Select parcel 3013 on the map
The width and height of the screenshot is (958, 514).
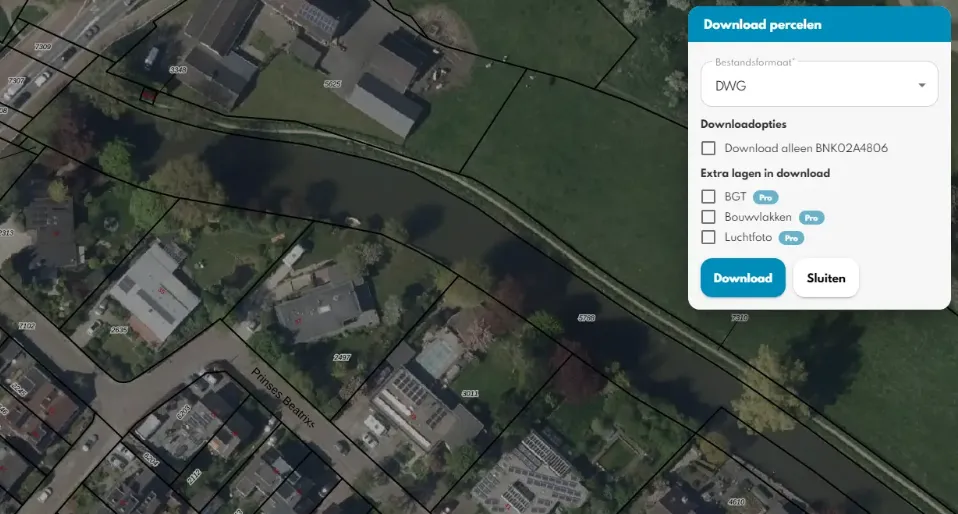tap(470, 393)
